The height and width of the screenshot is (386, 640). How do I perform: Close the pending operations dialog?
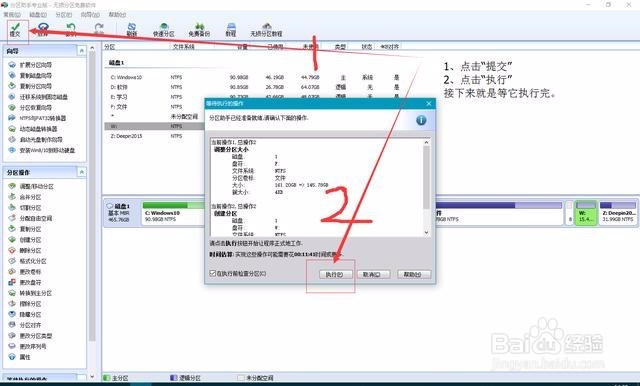click(429, 104)
